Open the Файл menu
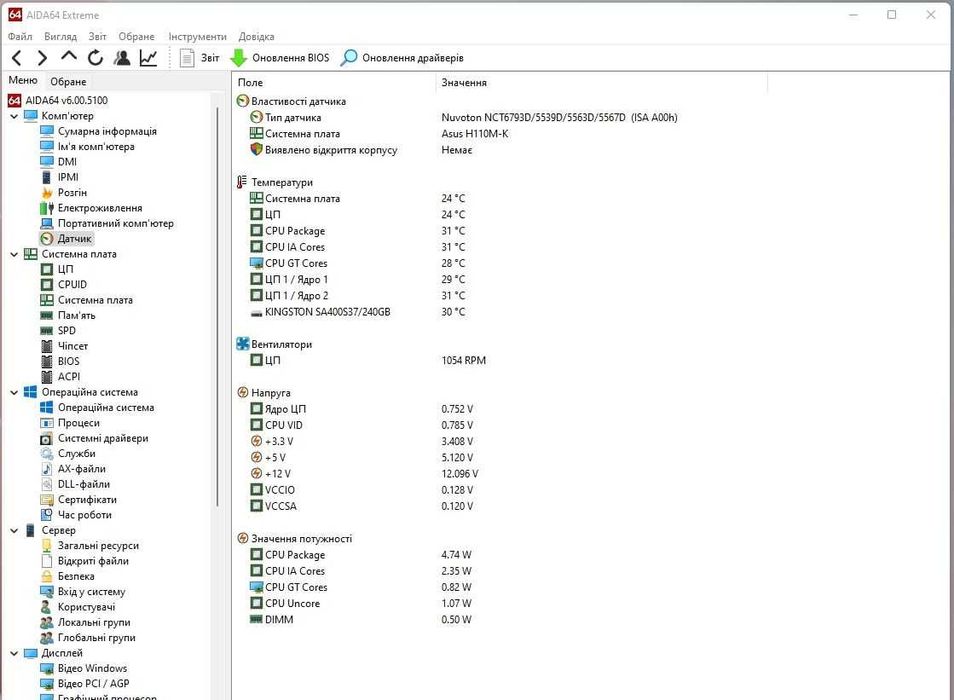This screenshot has height=700, width=954. click(20, 36)
